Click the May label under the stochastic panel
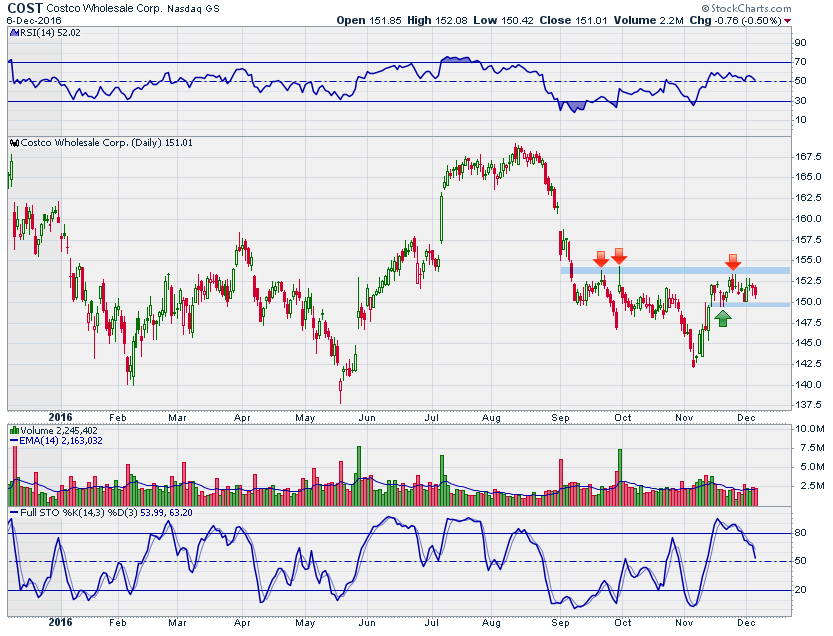Viewport: 833px width, 636px height. [x=305, y=623]
